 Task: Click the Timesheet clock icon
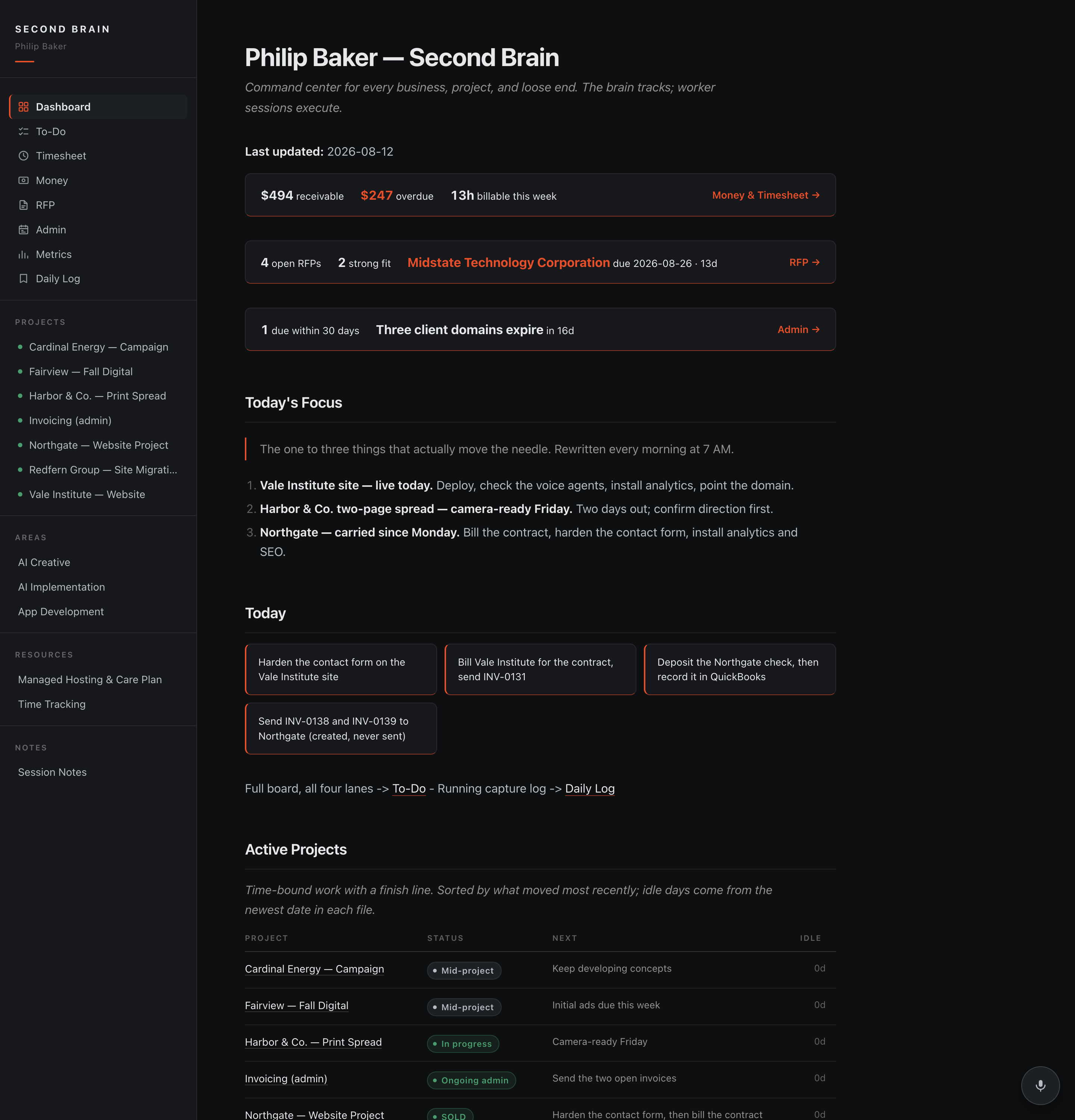[x=24, y=156]
